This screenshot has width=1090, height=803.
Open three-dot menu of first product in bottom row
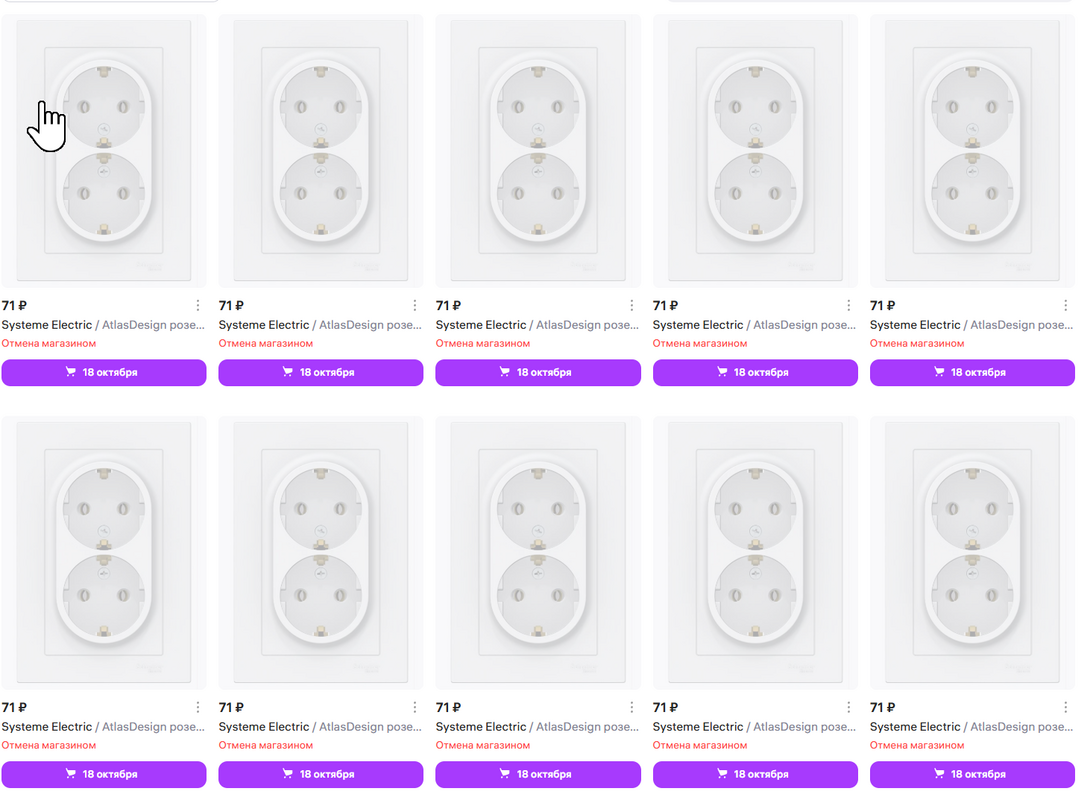coord(198,708)
